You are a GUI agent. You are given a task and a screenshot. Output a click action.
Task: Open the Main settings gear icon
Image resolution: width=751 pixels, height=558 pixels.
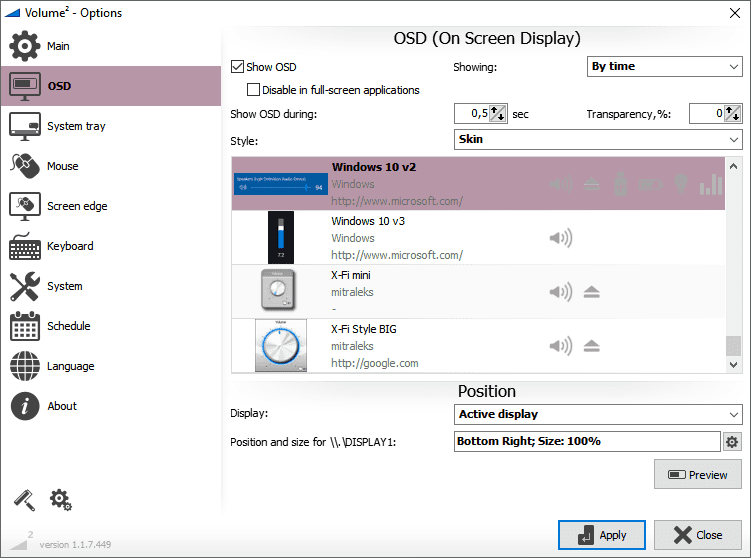pos(24,46)
